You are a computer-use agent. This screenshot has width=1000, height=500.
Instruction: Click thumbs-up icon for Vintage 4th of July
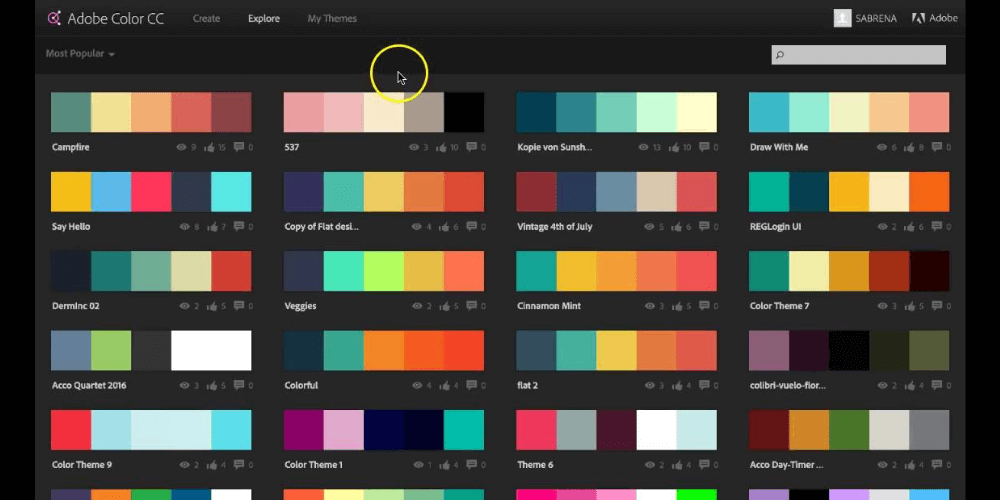click(x=678, y=226)
